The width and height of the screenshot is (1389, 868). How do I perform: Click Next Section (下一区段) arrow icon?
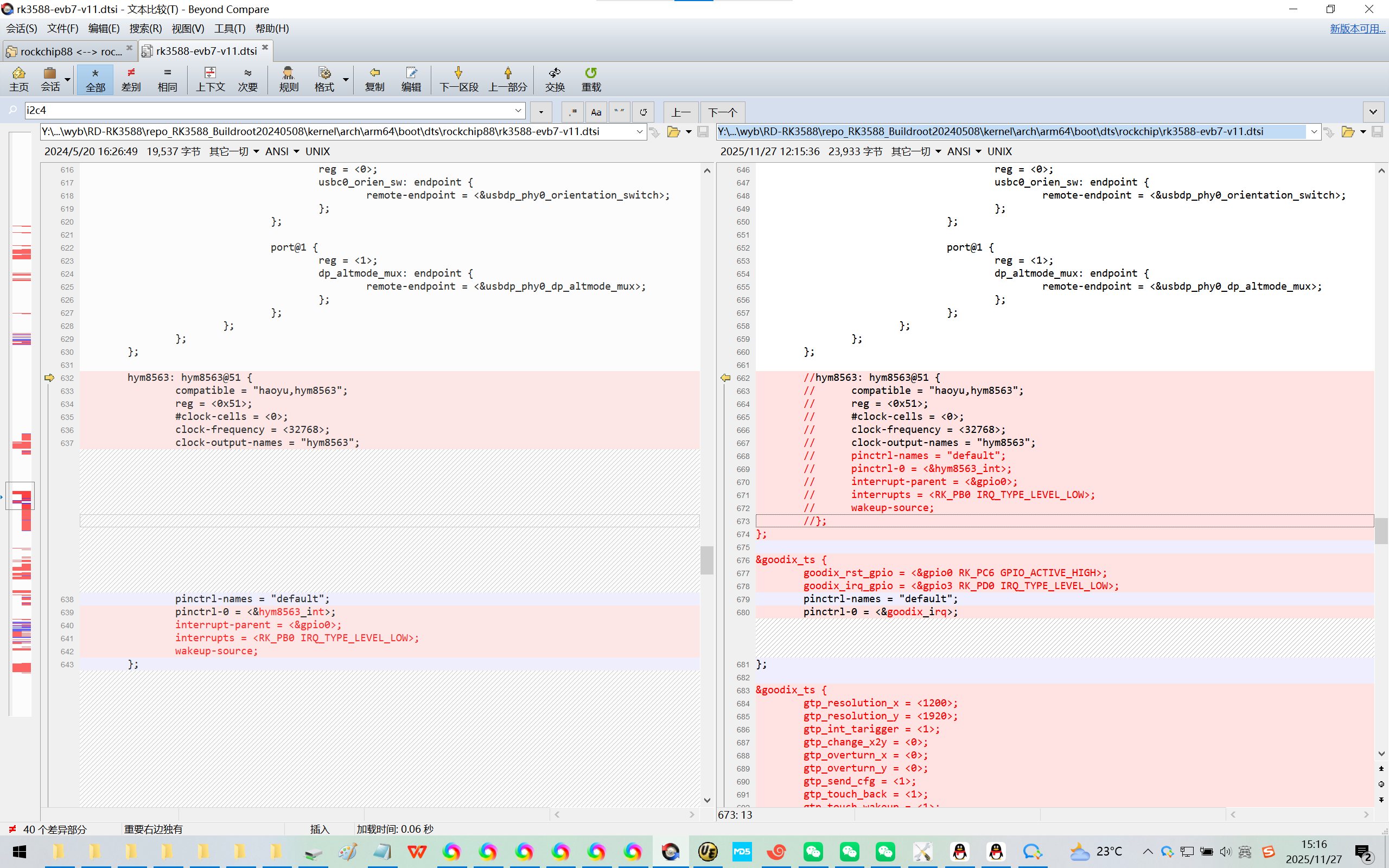coord(458,79)
